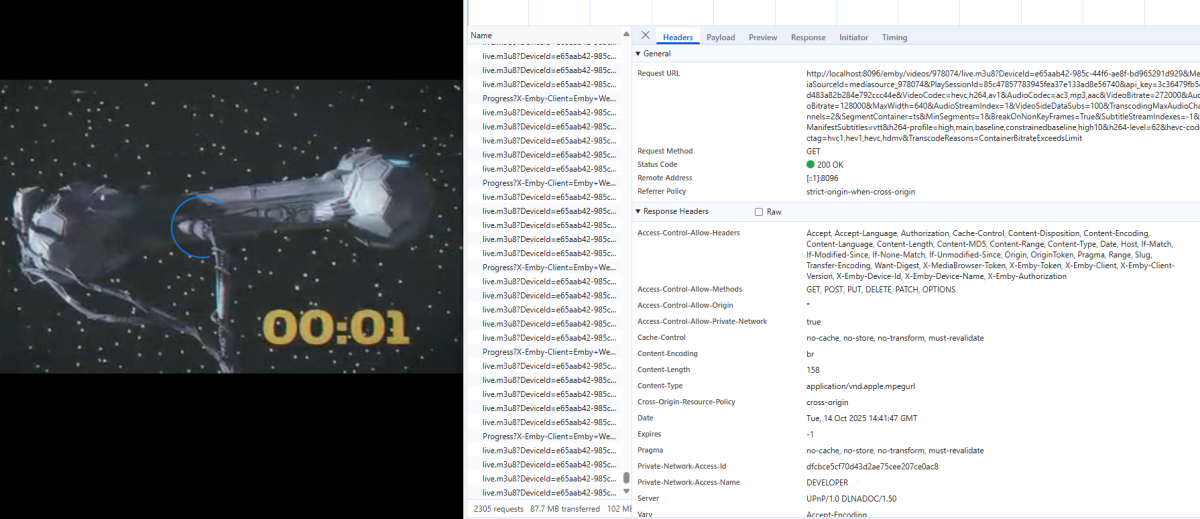Enable the Raw response headers checkbox
This screenshot has width=1200, height=519.
click(x=759, y=212)
